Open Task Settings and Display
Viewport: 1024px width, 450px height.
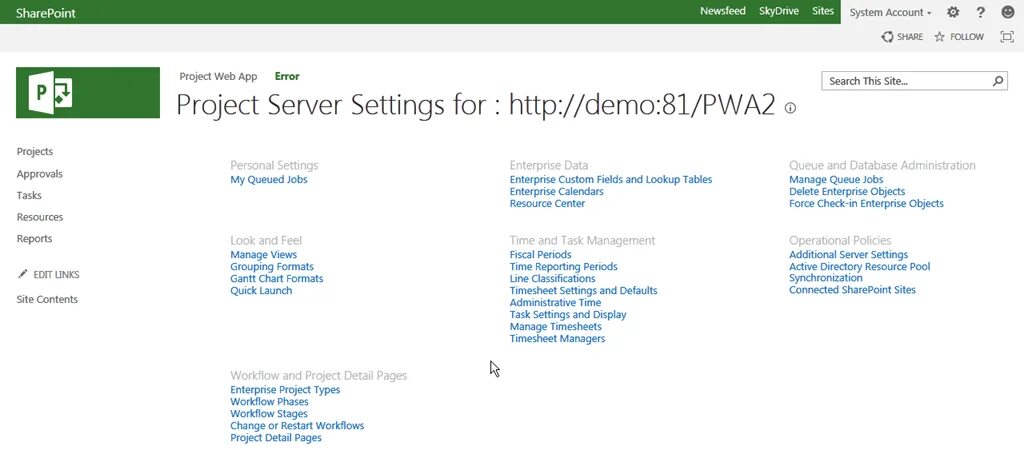click(x=568, y=314)
